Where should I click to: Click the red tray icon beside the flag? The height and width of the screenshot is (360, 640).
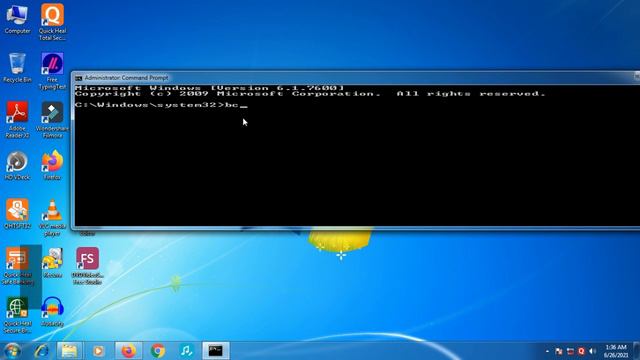coord(570,351)
